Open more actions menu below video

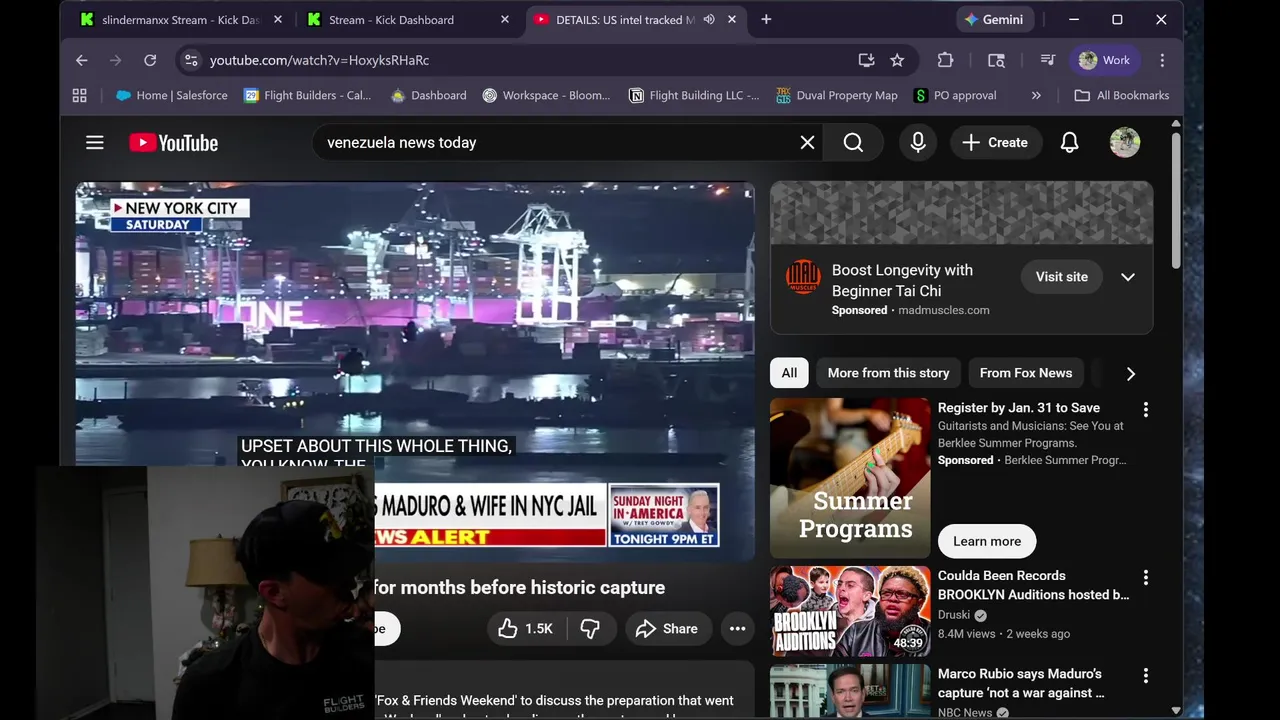click(x=737, y=628)
